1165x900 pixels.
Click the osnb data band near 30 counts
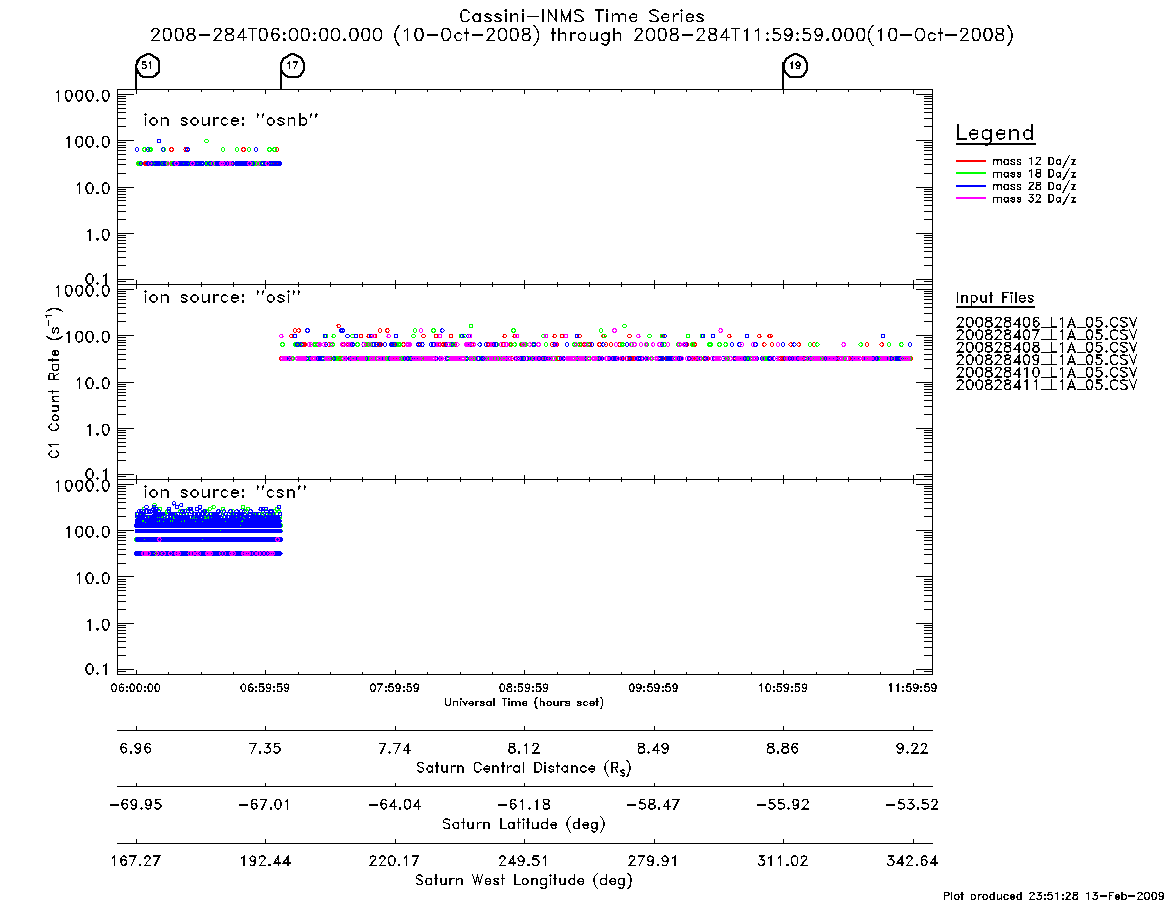(210, 164)
